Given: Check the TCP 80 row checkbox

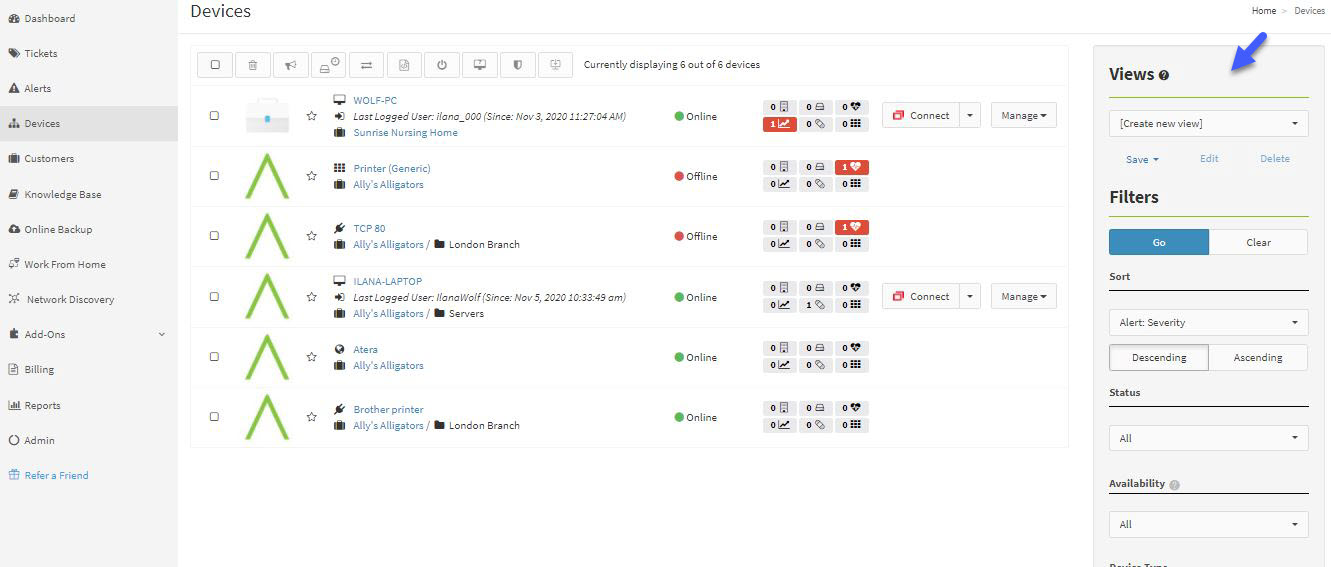Looking at the screenshot, I should pos(214,236).
